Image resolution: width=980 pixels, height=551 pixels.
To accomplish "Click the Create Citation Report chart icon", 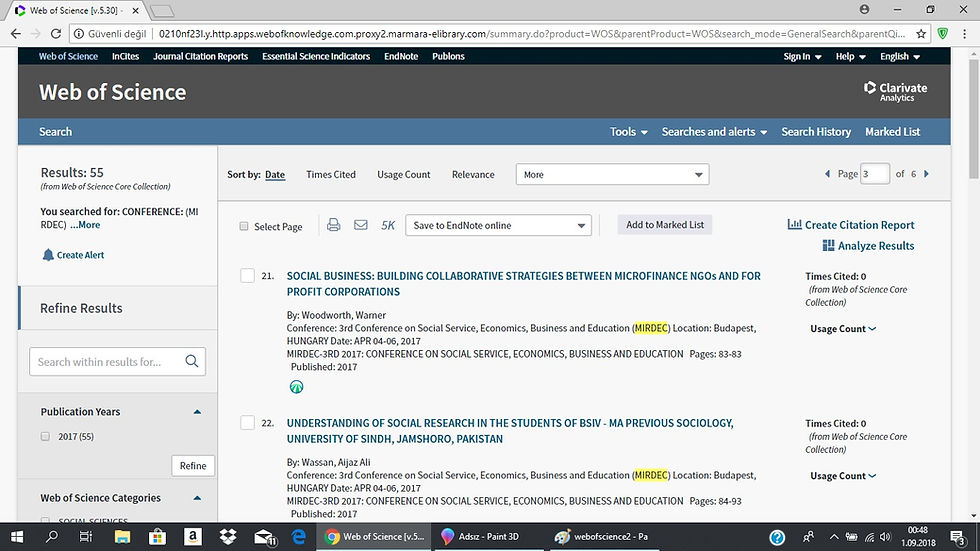I will 794,224.
